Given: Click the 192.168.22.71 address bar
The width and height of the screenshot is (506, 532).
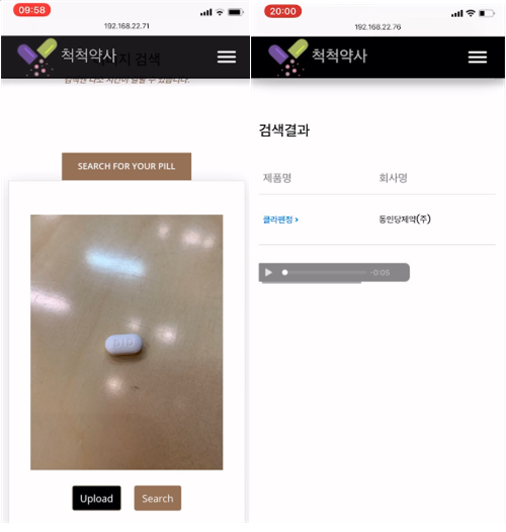Looking at the screenshot, I should coord(127,26).
